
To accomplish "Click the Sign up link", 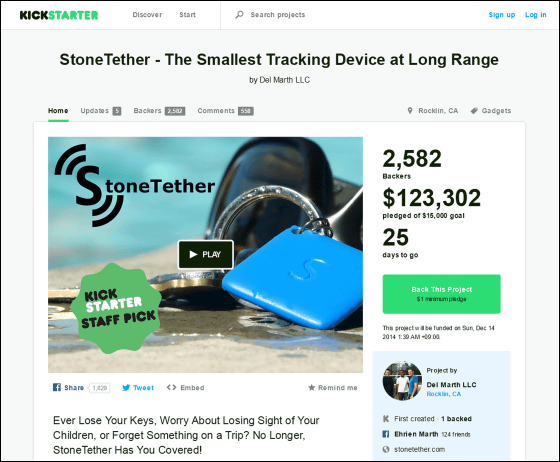I will pos(502,15).
